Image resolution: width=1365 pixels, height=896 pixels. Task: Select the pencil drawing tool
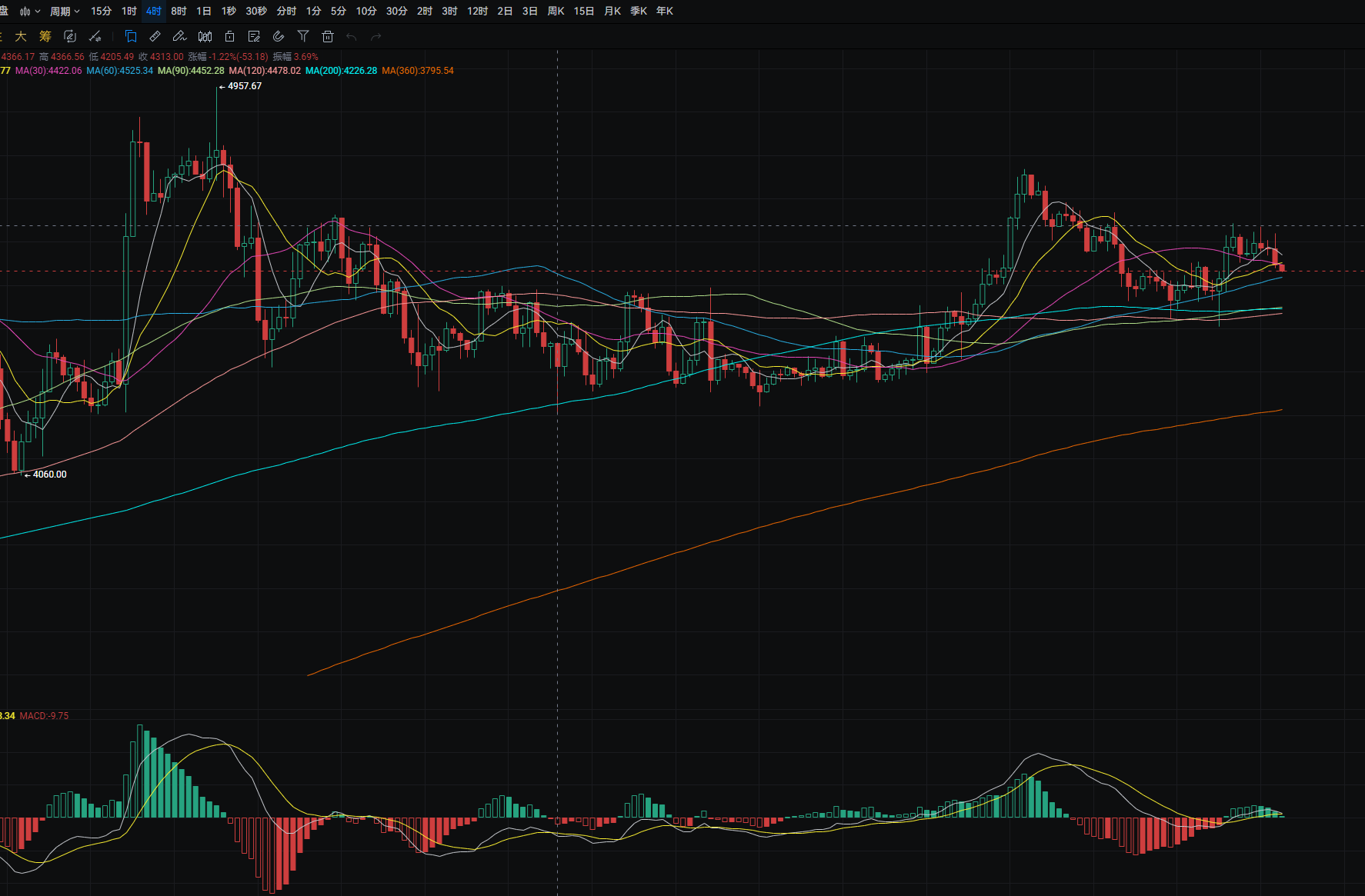[x=179, y=36]
